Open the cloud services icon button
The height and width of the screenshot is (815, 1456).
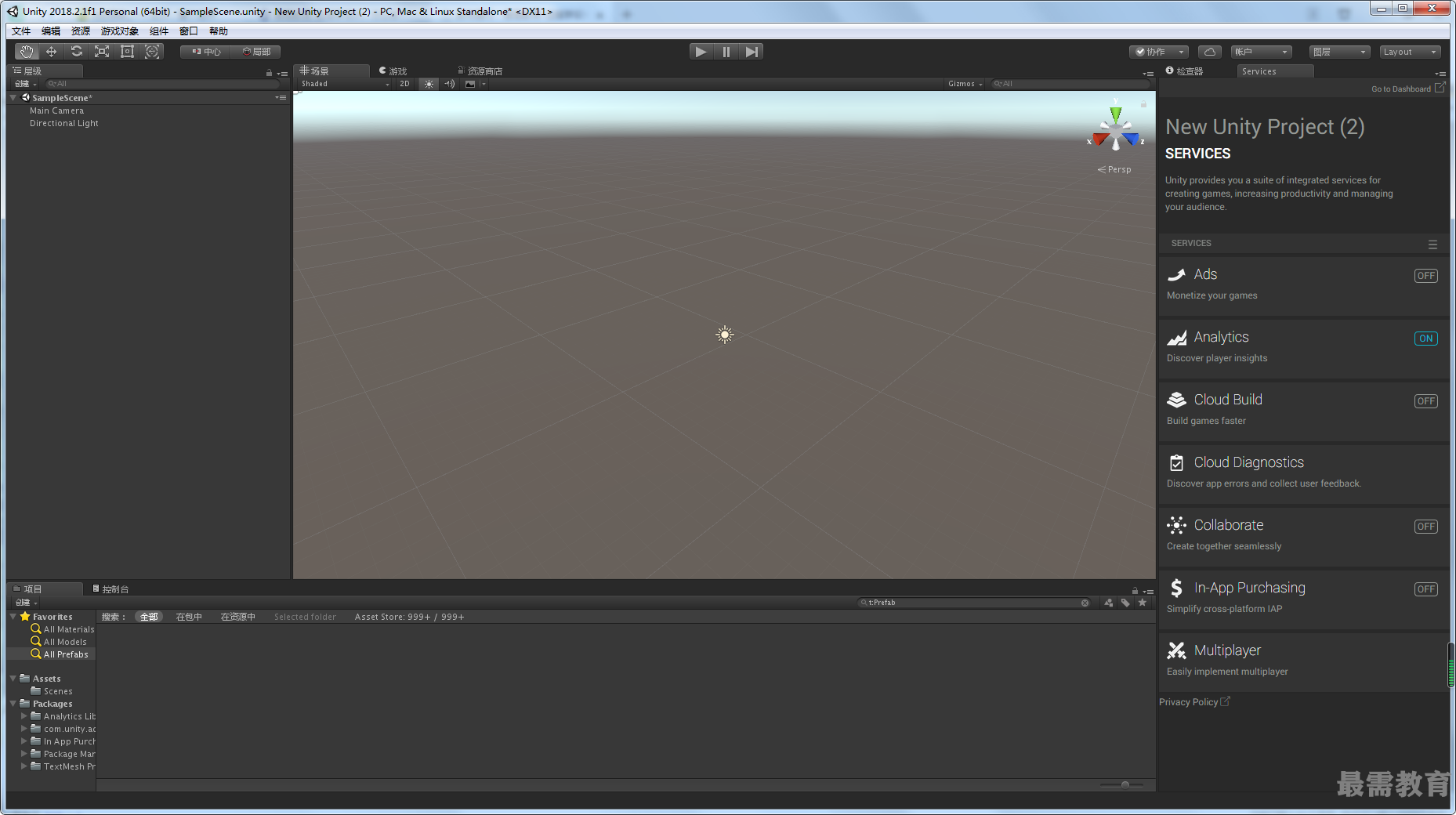click(1210, 52)
